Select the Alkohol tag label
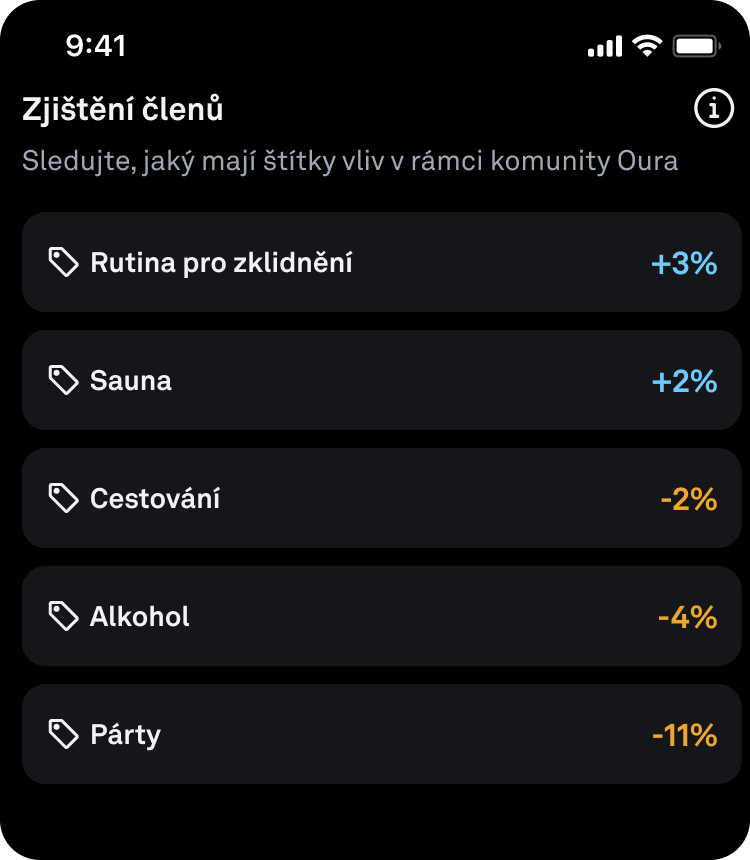This screenshot has height=860, width=750. pos(140,616)
